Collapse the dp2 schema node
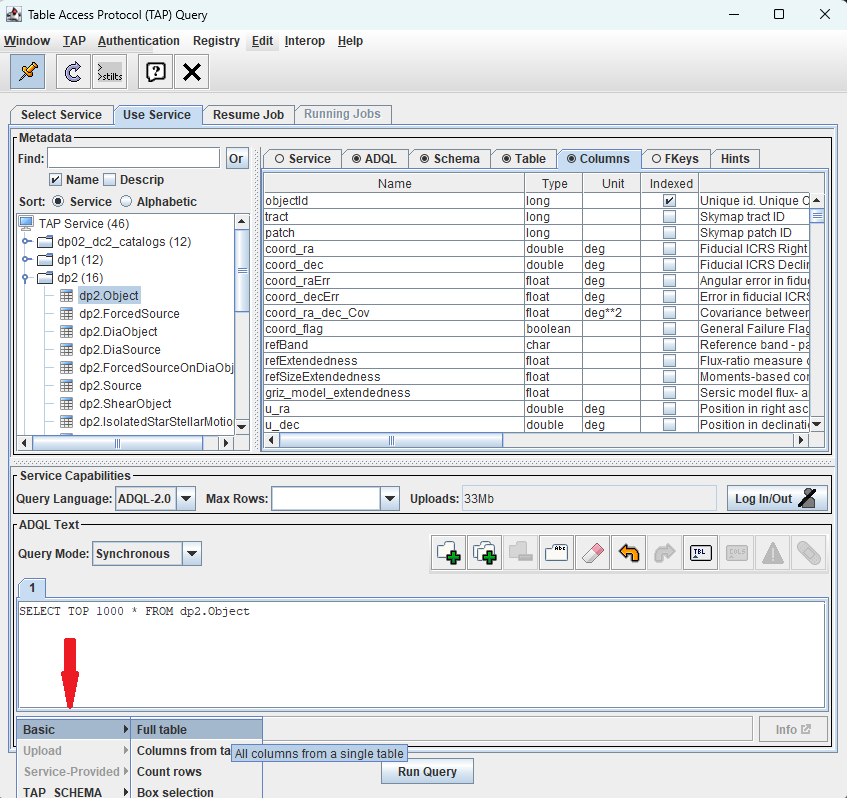Image resolution: width=847 pixels, height=798 pixels. click(25, 278)
